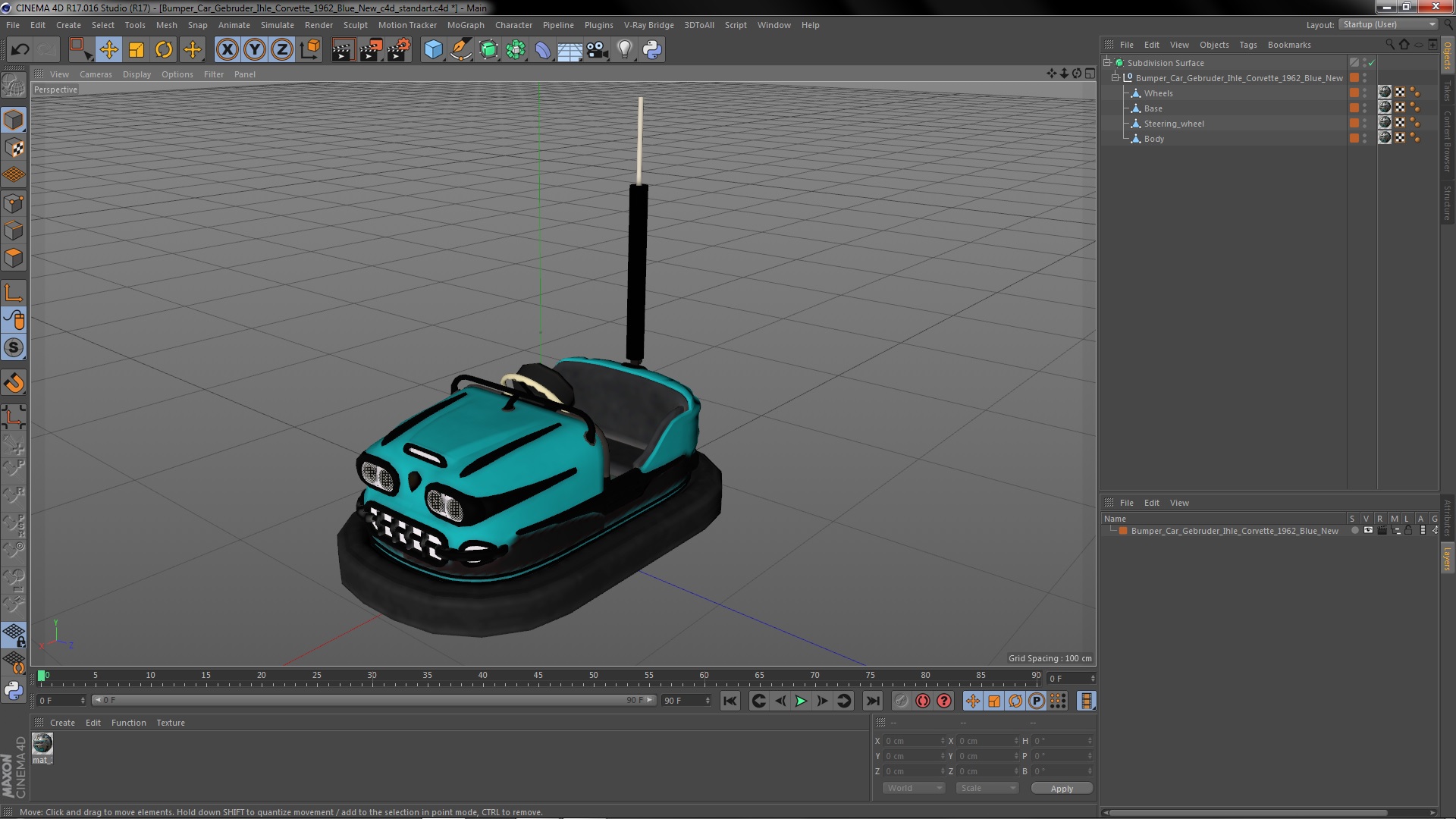Select the mat_ material thumbnail
Viewport: 1456px width, 819px height.
pyautogui.click(x=42, y=744)
